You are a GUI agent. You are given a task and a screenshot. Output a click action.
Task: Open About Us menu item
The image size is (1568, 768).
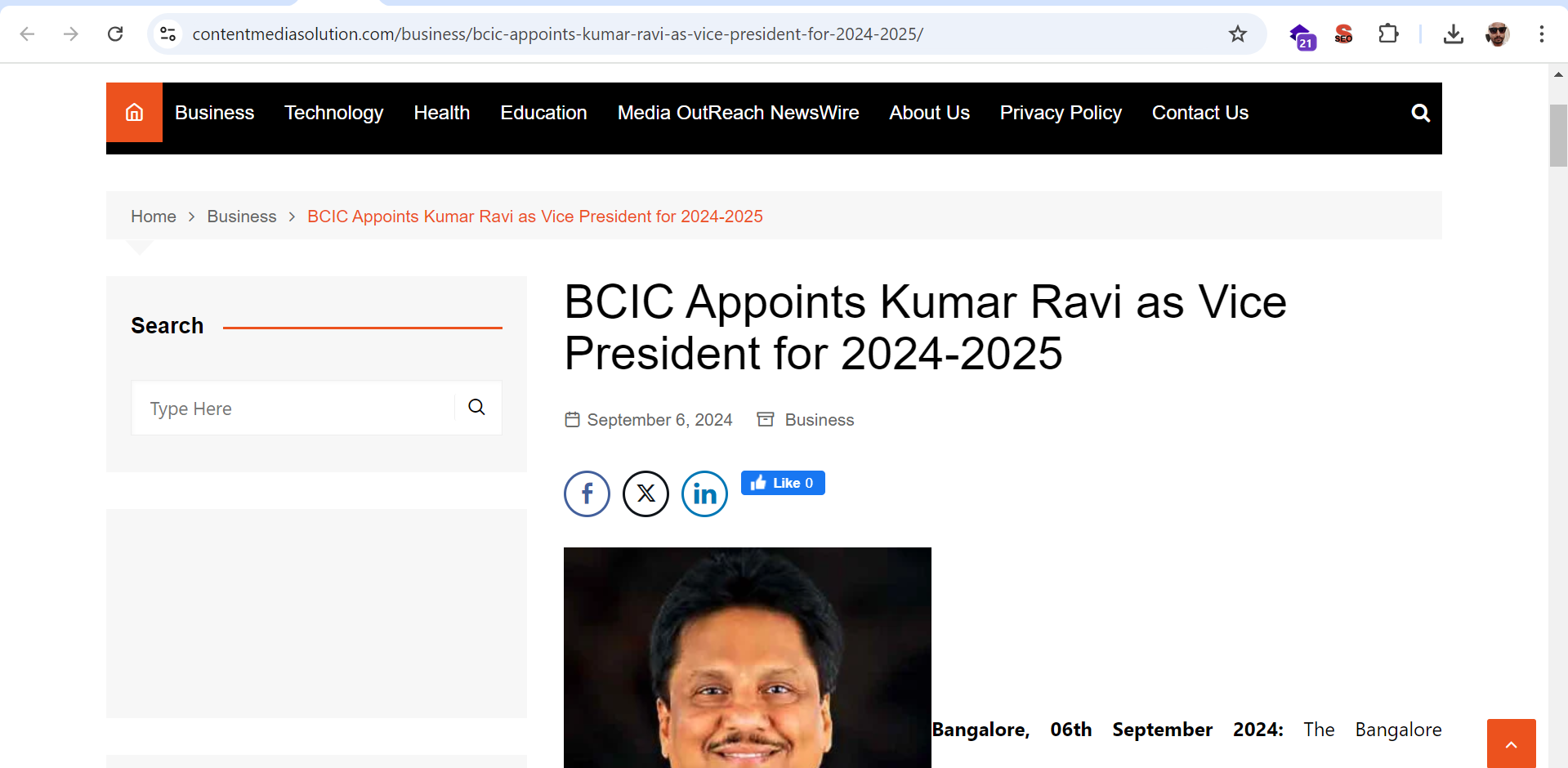pos(929,113)
